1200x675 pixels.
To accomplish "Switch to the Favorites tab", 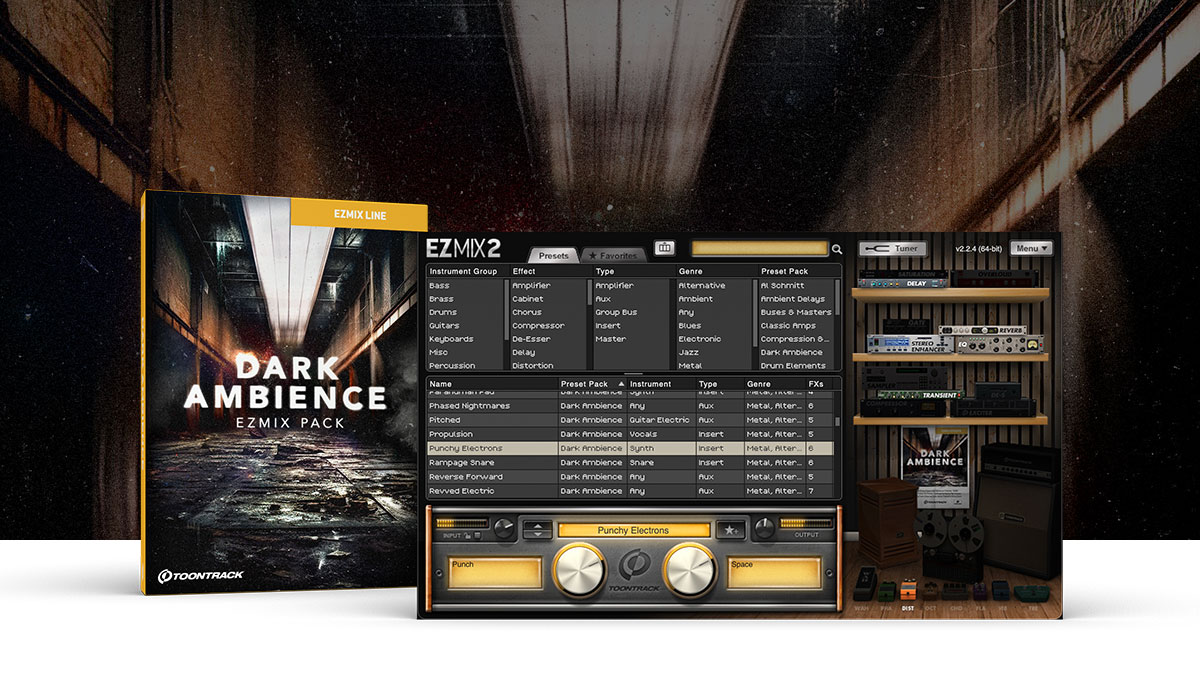I will (x=613, y=256).
